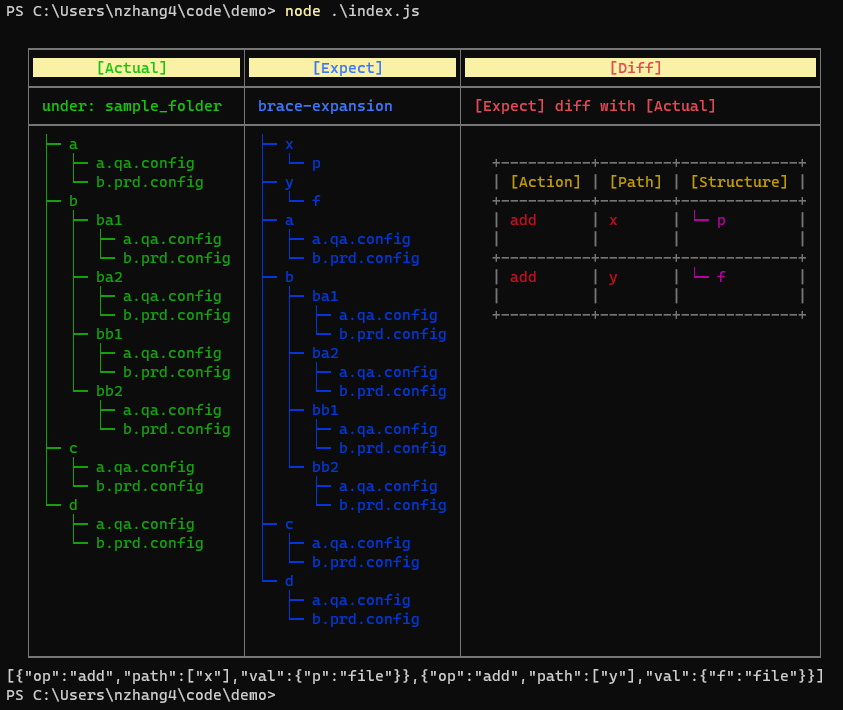The width and height of the screenshot is (843, 710).
Task: Click the bottom empty PowerShell prompt
Action: (x=141, y=695)
